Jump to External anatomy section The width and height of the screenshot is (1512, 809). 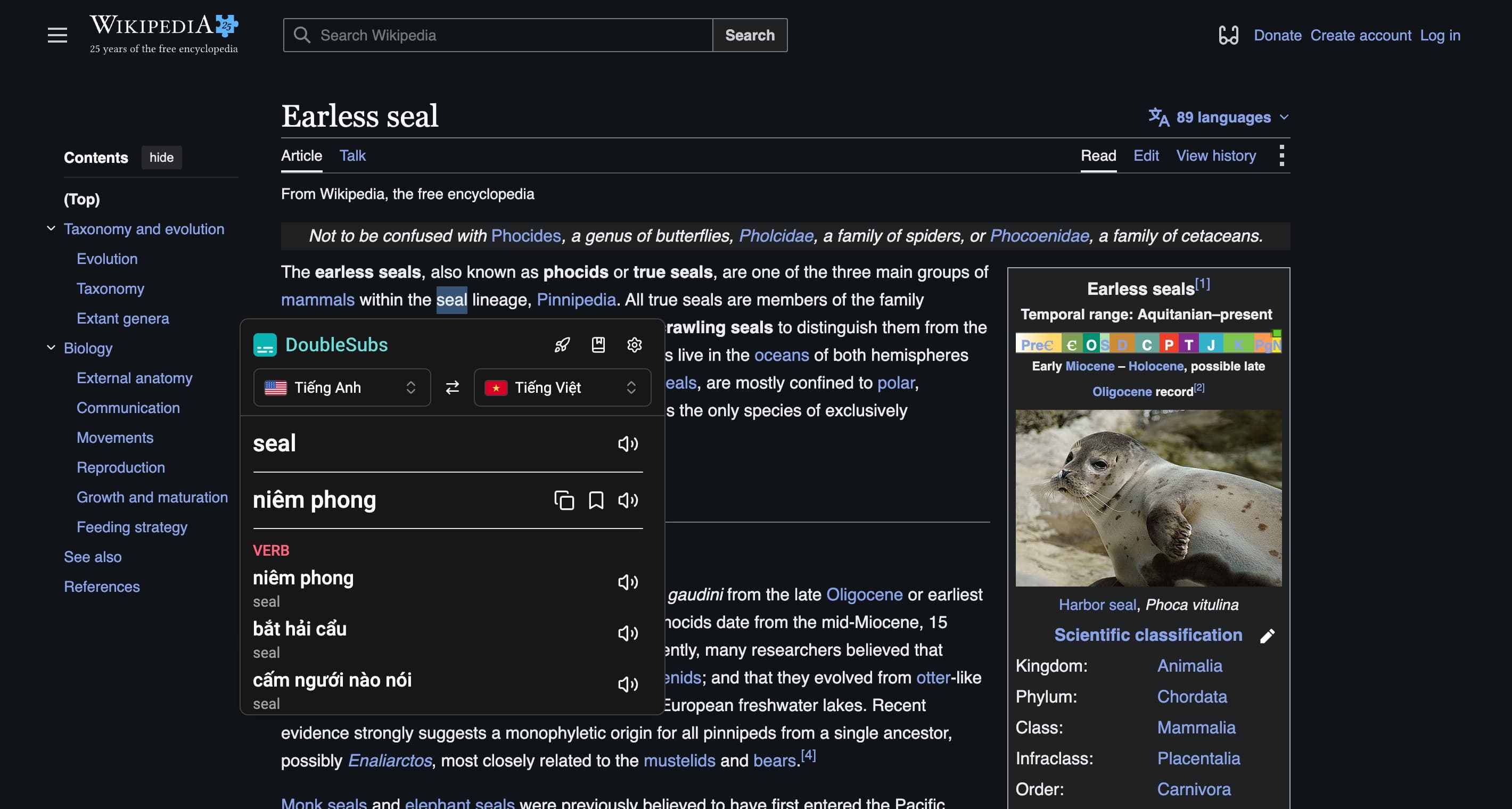[134, 378]
